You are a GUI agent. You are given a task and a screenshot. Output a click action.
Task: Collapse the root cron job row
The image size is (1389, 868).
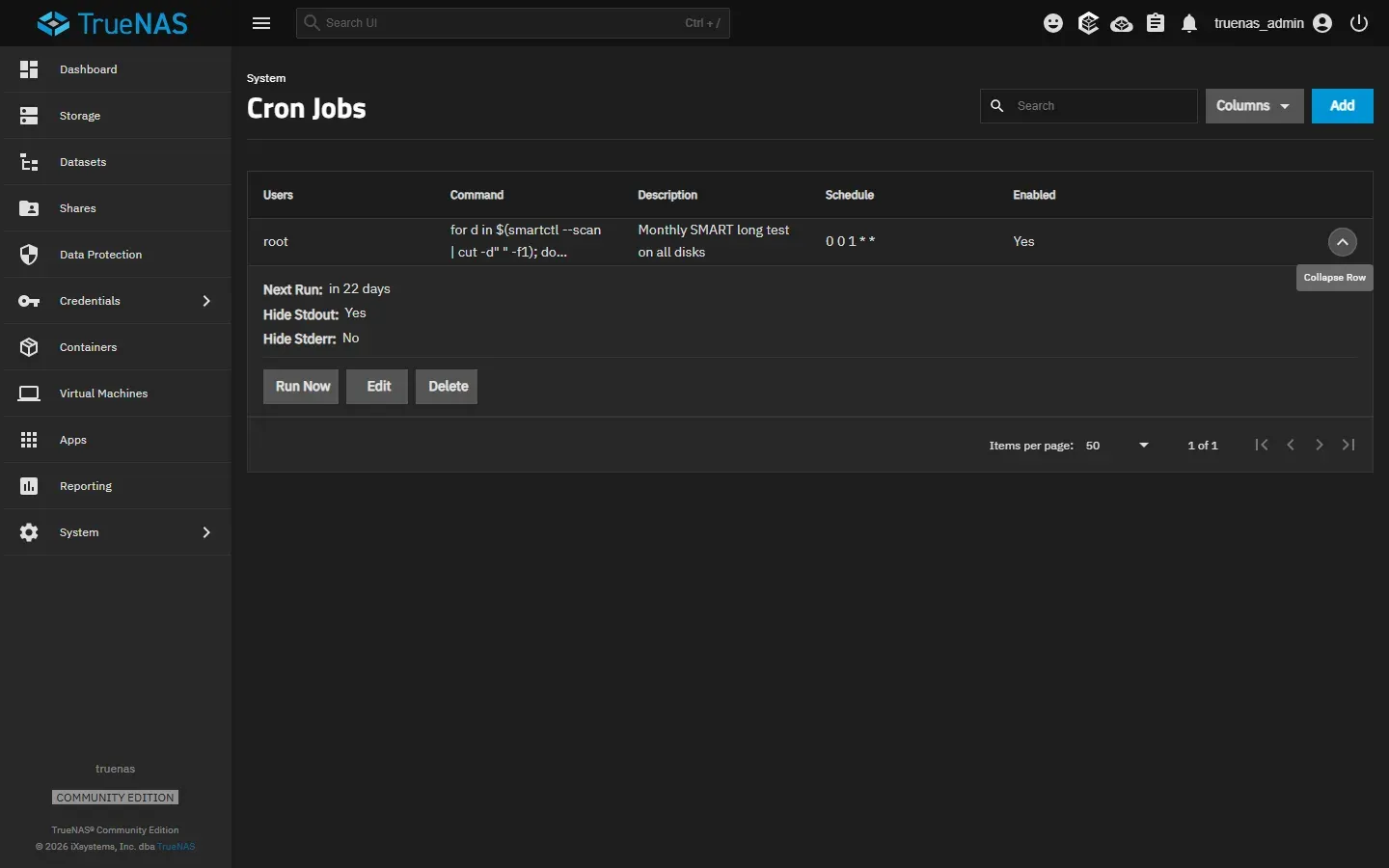pyautogui.click(x=1342, y=242)
